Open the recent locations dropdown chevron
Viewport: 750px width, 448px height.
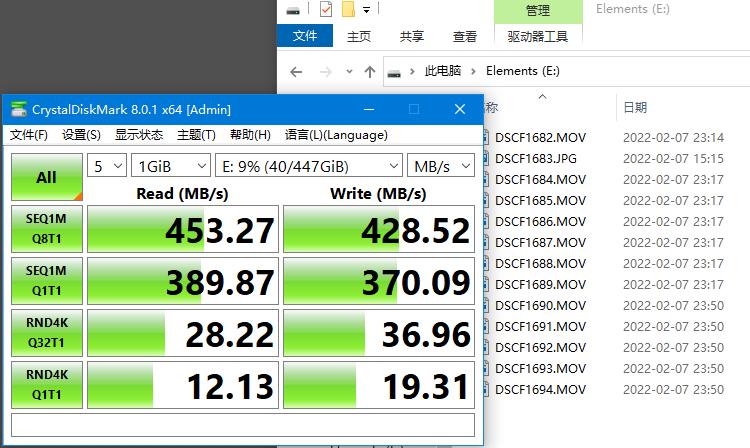pos(349,72)
